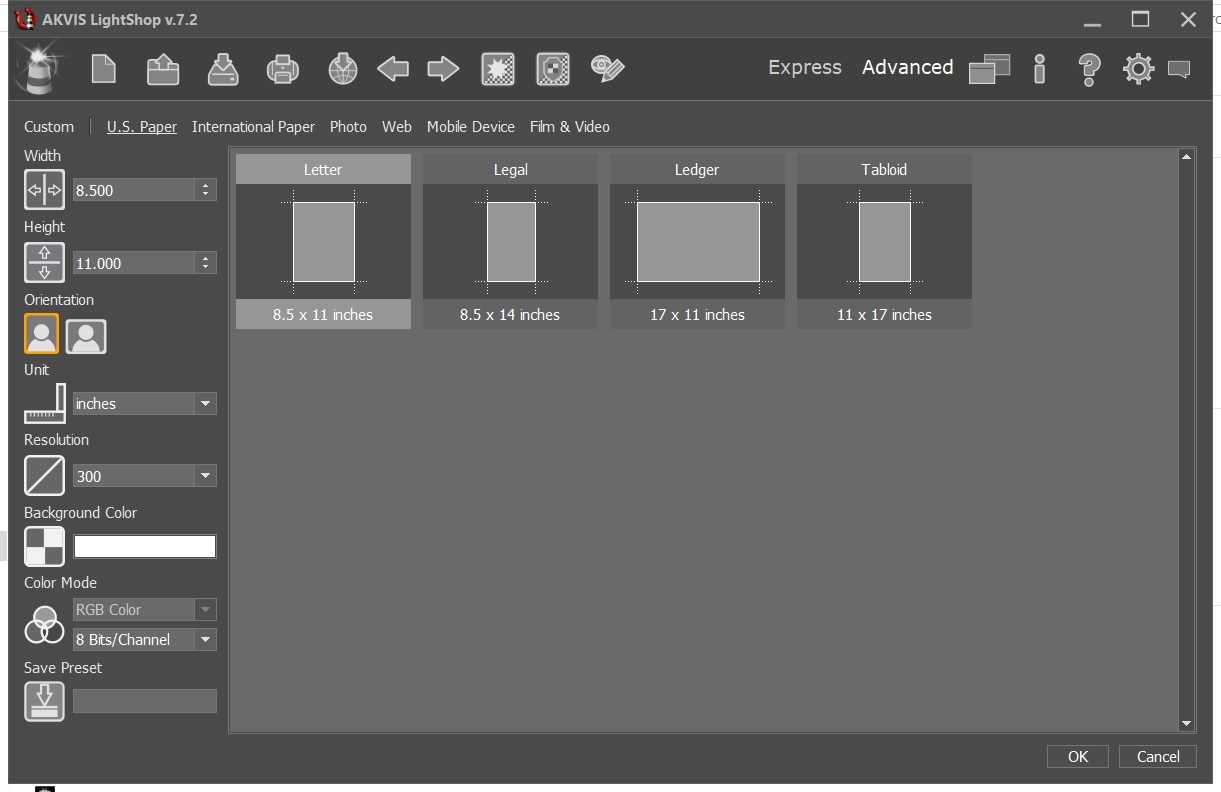Click the New Image document icon
1221x792 pixels.
point(104,68)
